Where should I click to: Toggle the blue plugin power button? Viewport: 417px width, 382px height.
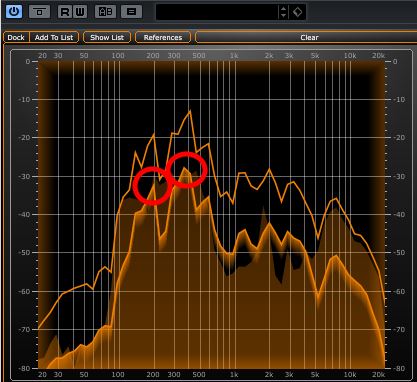pos(14,12)
